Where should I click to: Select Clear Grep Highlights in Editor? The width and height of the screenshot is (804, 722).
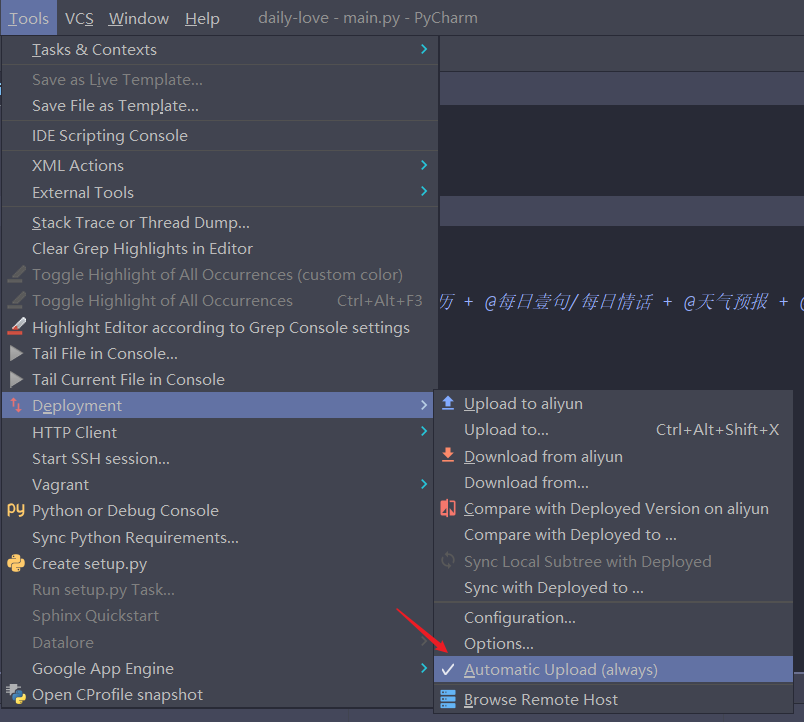coord(219,249)
